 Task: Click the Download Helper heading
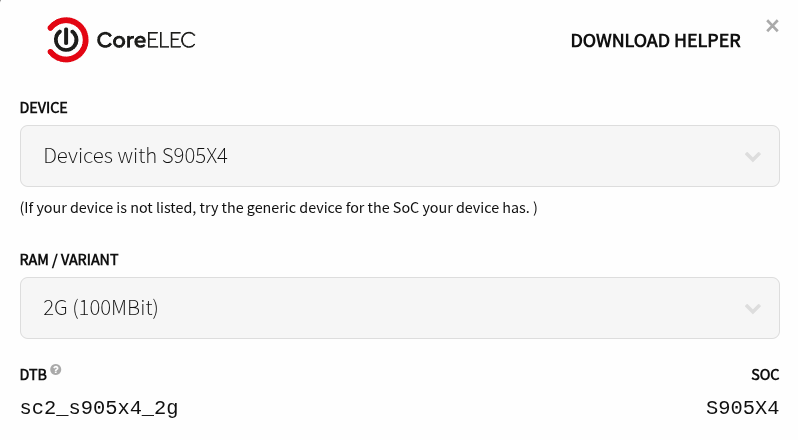coord(655,41)
